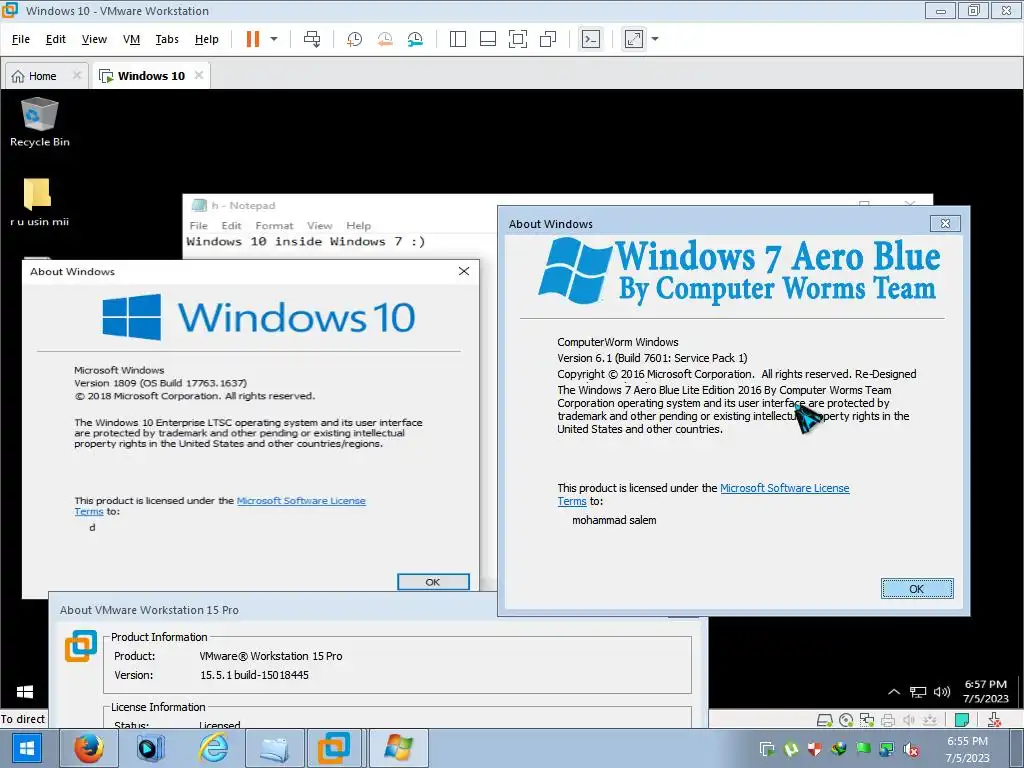1024x768 pixels.
Task: Select the VMware Workstation host taskbar button
Action: pos(334,748)
